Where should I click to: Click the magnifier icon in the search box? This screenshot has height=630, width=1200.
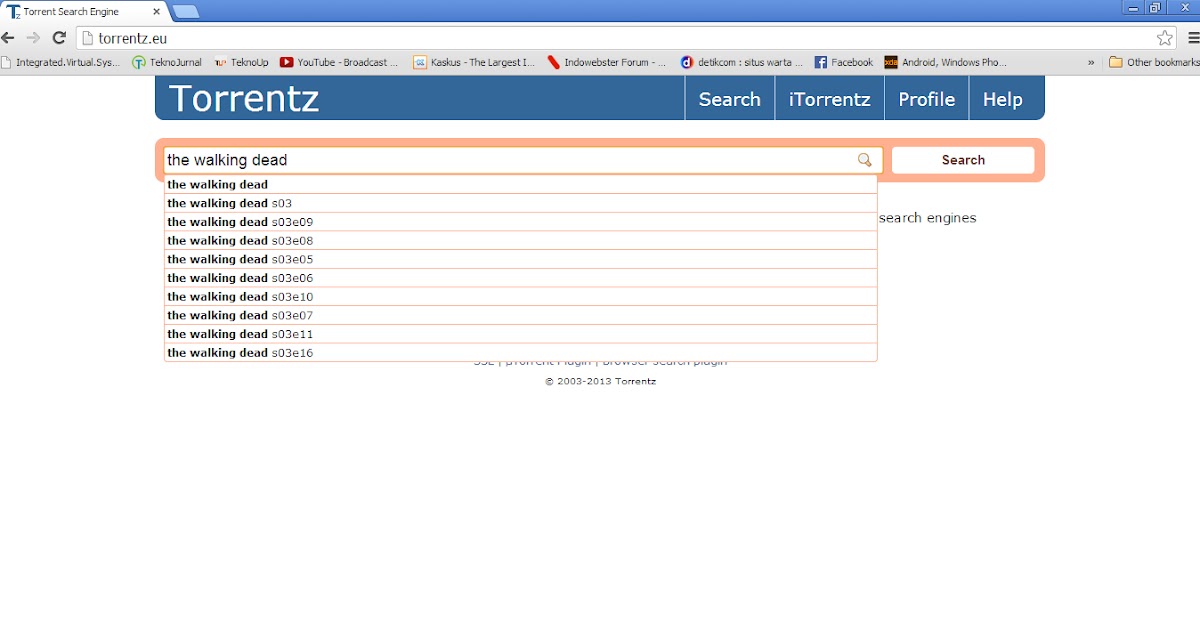[x=865, y=160]
